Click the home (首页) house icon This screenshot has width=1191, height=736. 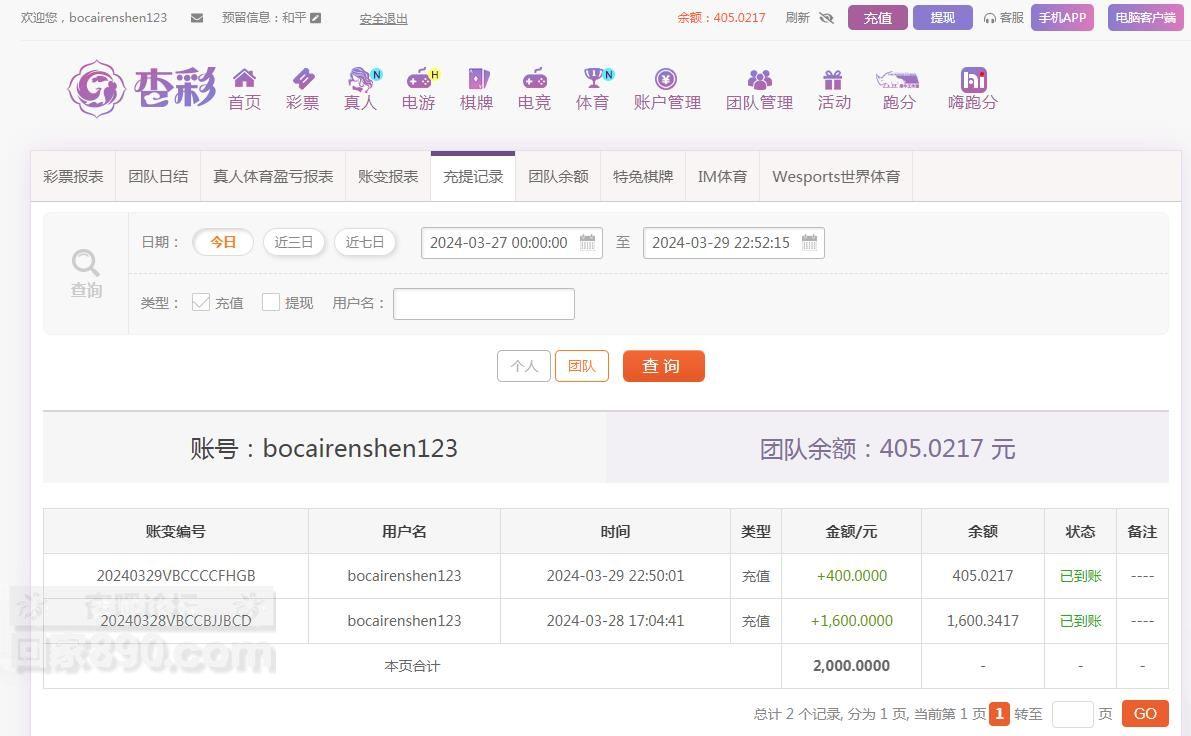244,79
